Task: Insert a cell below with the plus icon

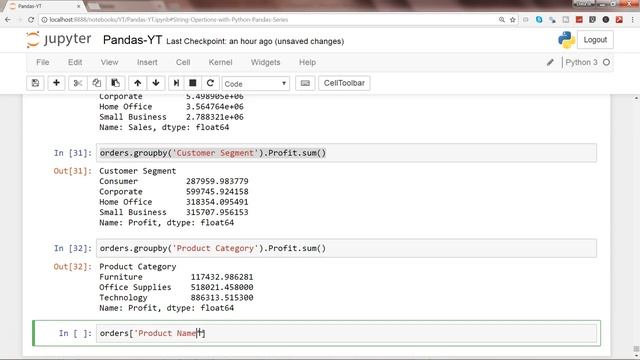Action: coord(56,83)
